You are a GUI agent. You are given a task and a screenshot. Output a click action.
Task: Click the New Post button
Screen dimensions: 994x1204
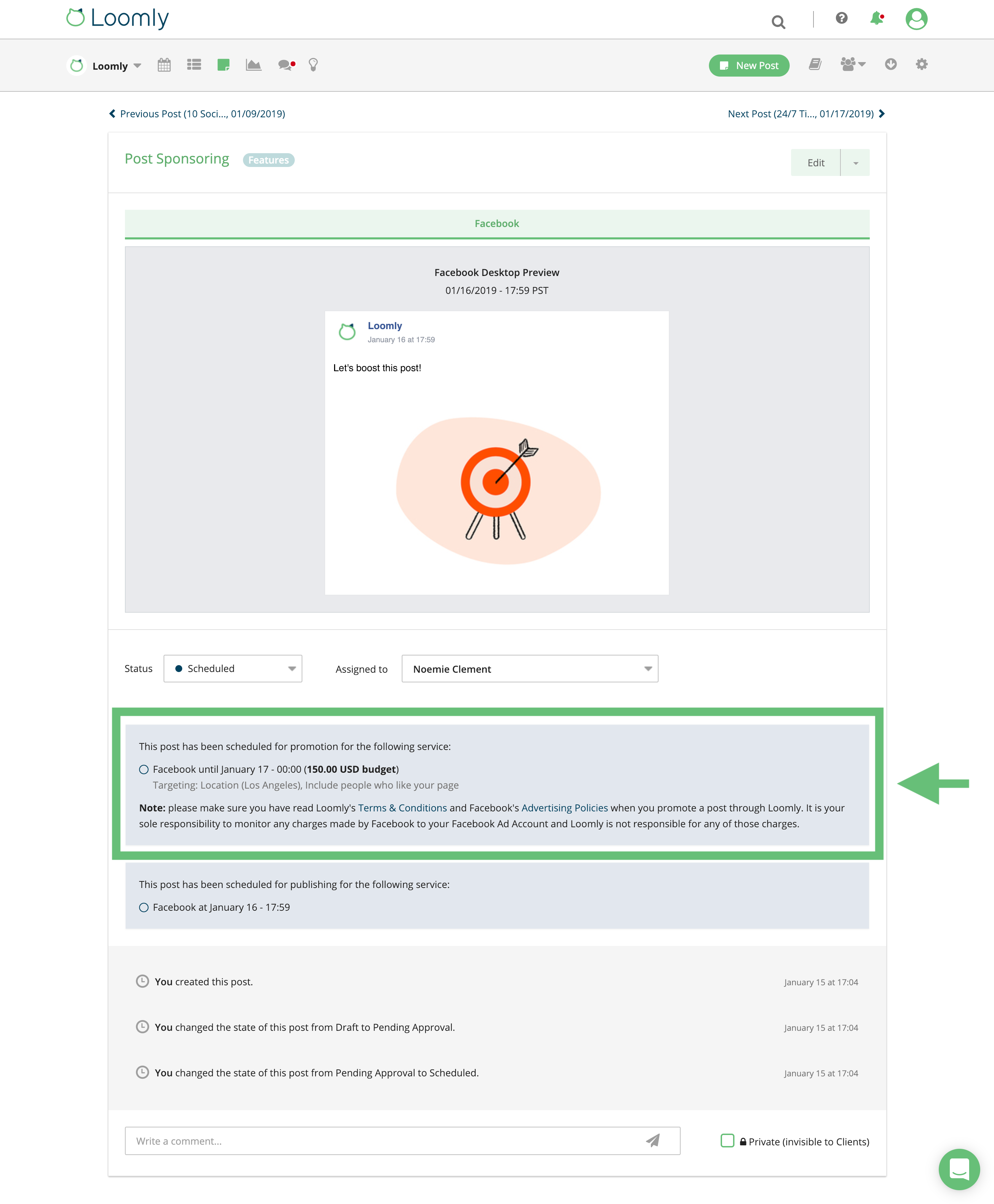(749, 65)
